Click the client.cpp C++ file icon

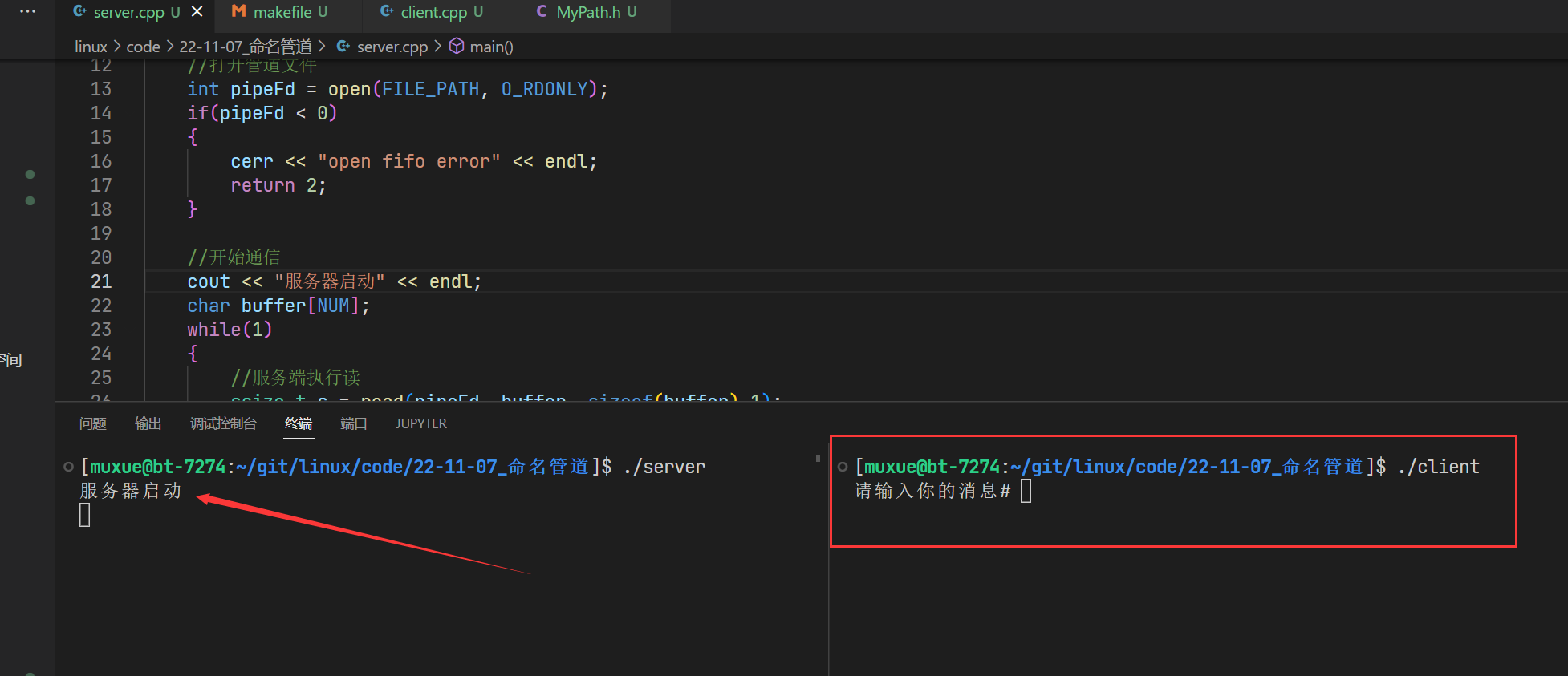[387, 11]
